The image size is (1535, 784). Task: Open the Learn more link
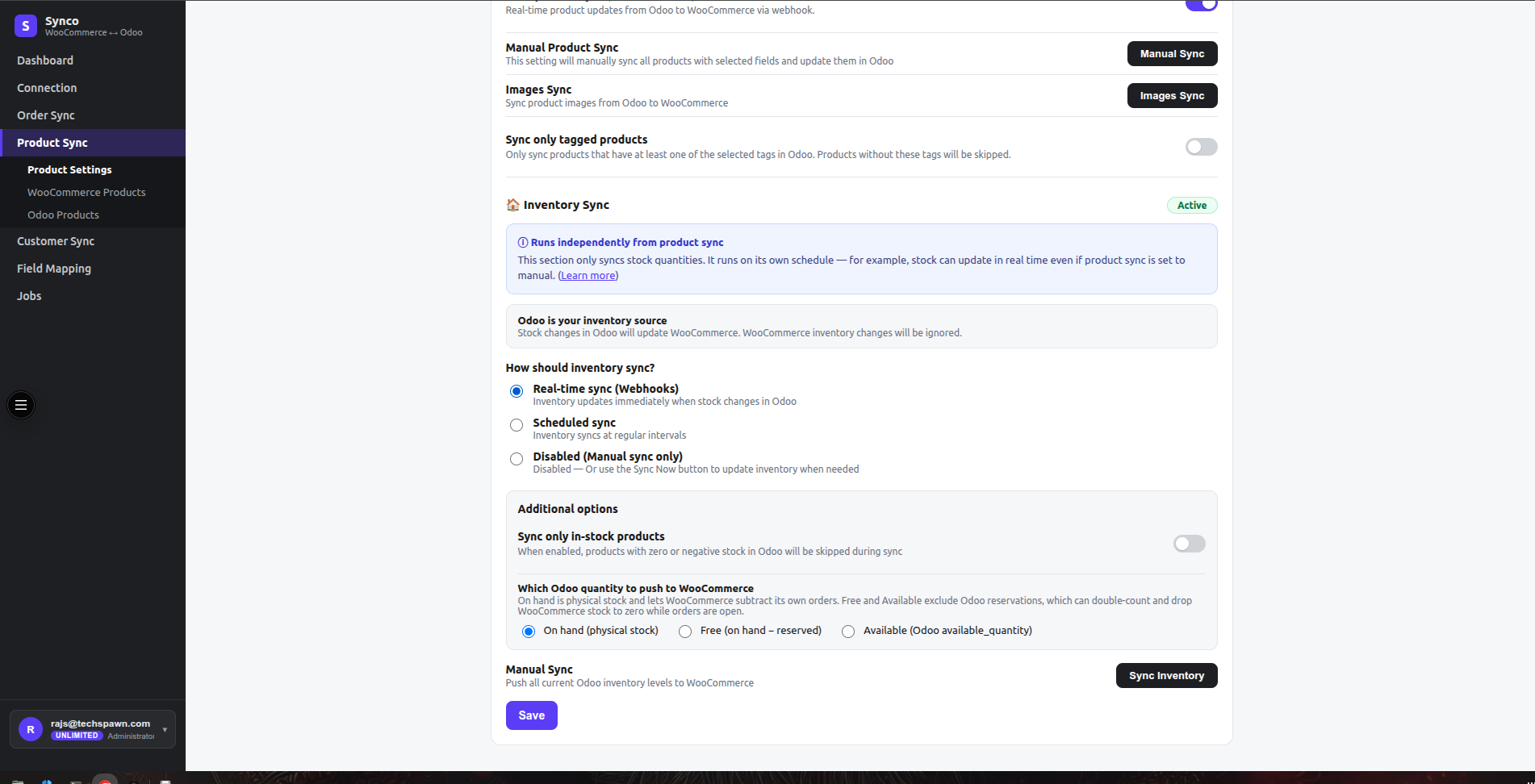[588, 276]
